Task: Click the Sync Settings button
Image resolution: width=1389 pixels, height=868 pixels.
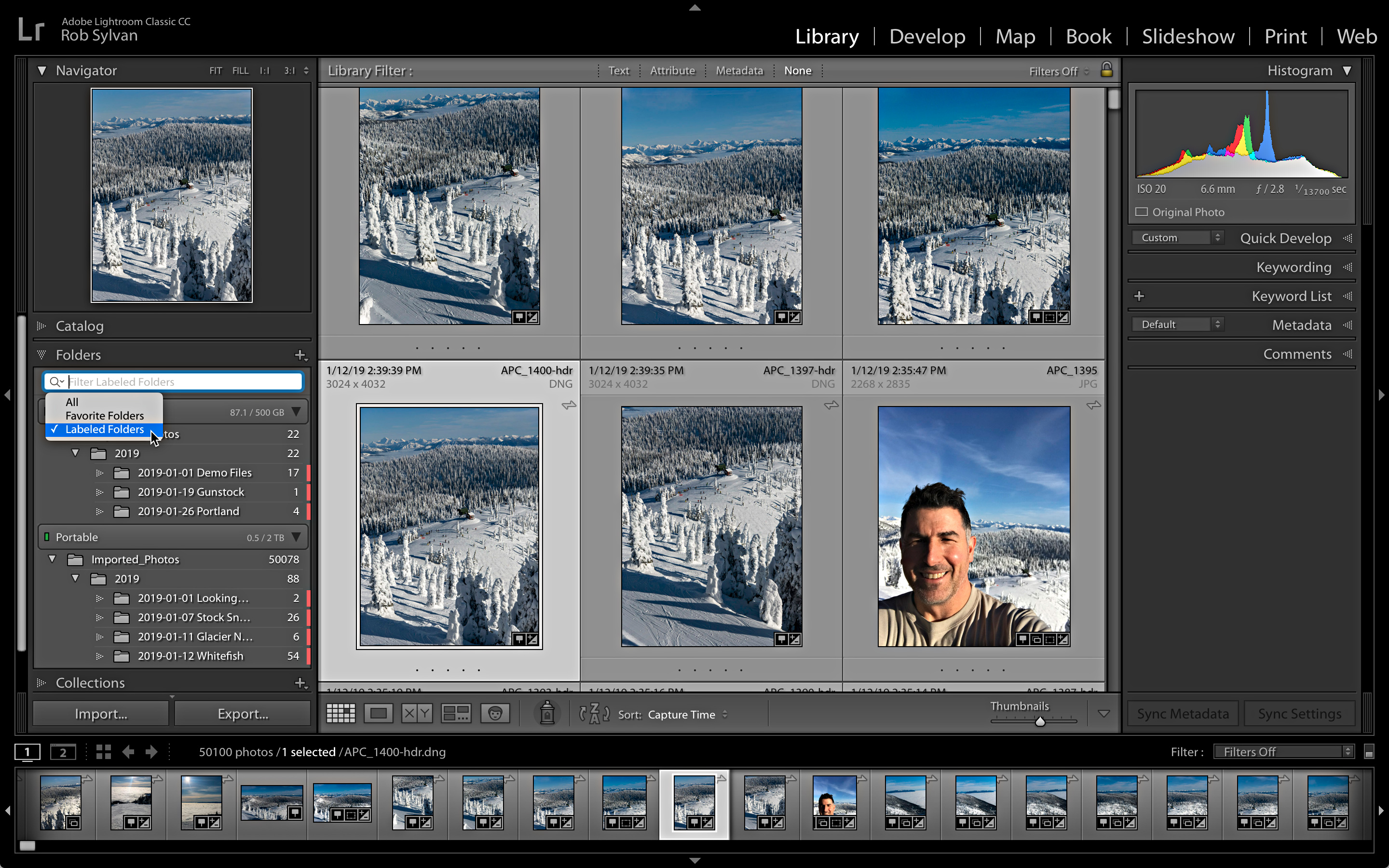Action: 1299,714
